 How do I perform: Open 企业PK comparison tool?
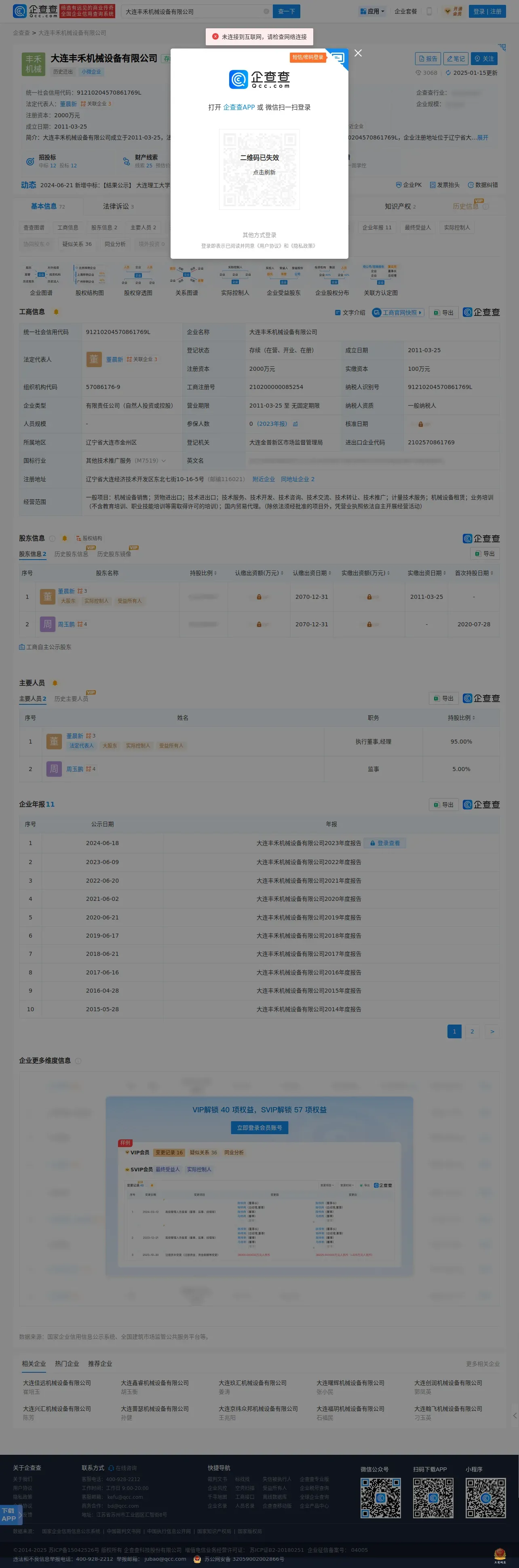coord(408,185)
